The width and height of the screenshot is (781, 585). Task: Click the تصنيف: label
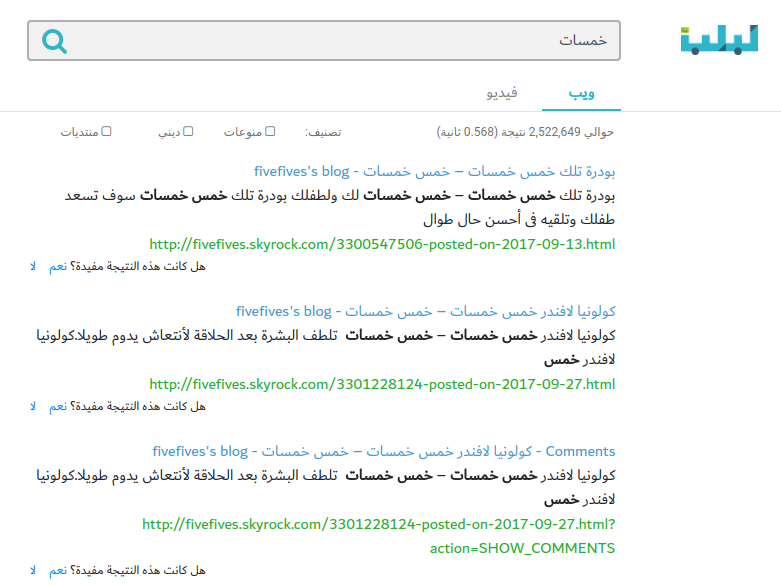323,132
